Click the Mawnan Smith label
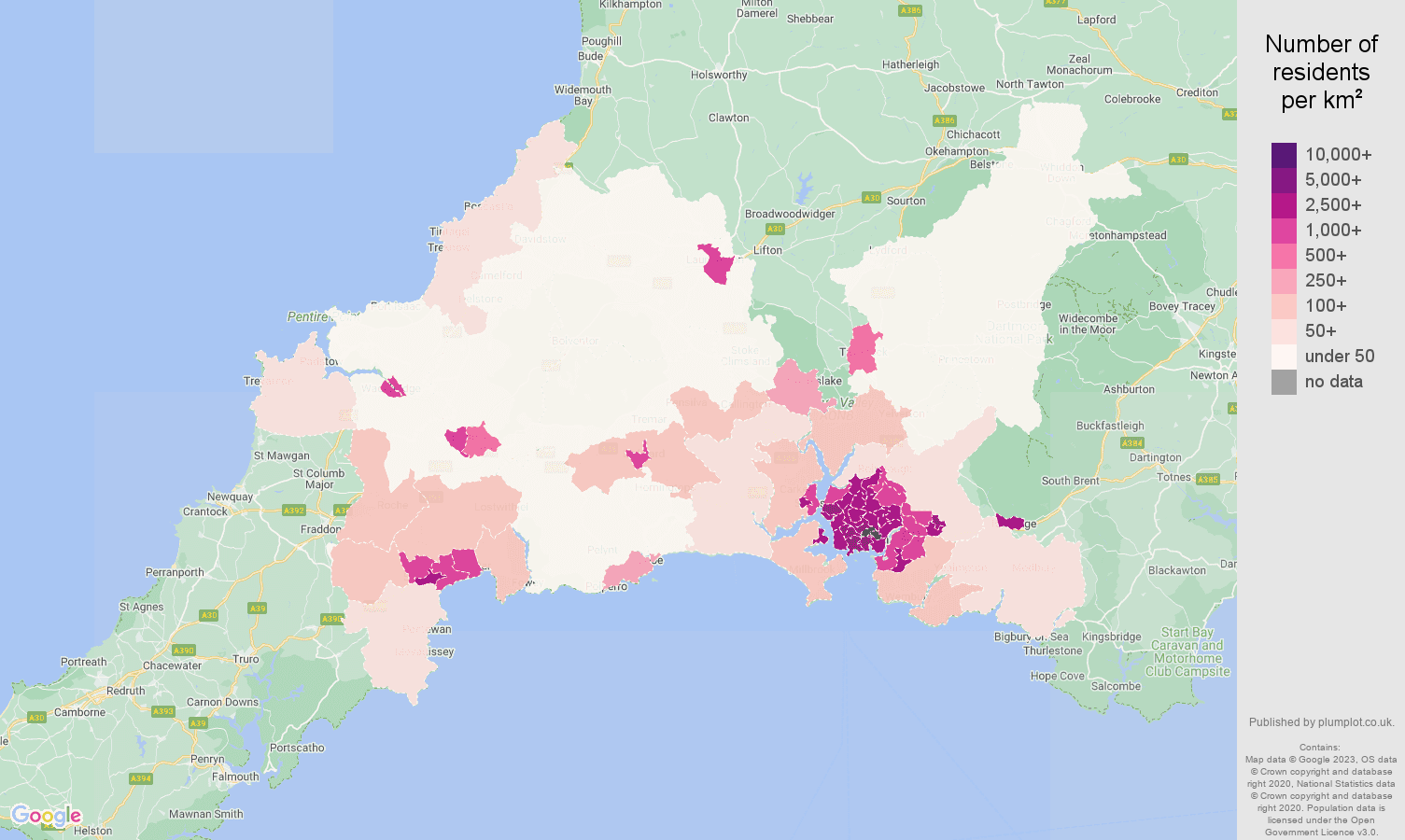The image size is (1405, 840). [x=205, y=814]
